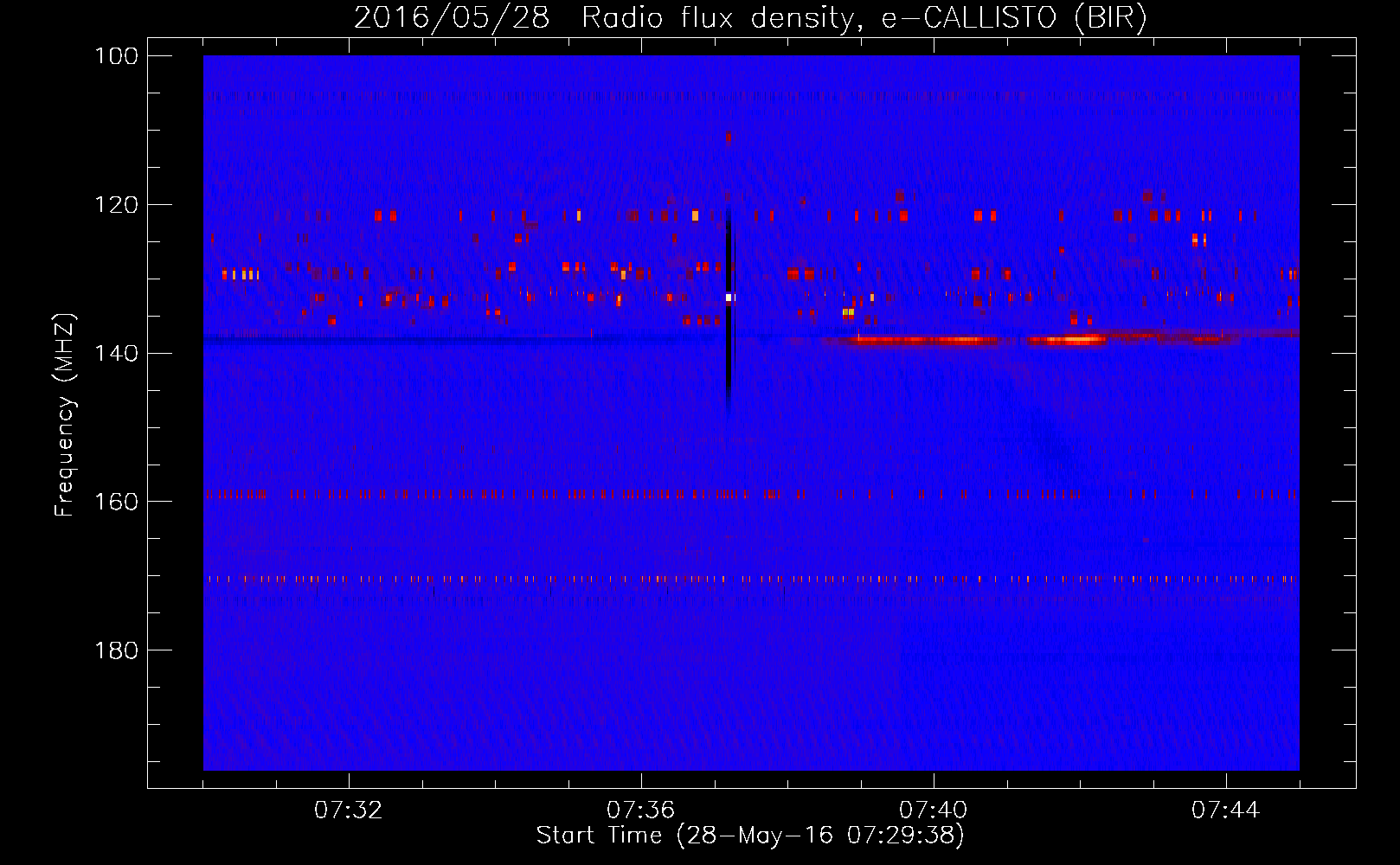The width and height of the screenshot is (1400, 865).
Task: Click the 07:44 time axis label
Action: coord(1226,811)
